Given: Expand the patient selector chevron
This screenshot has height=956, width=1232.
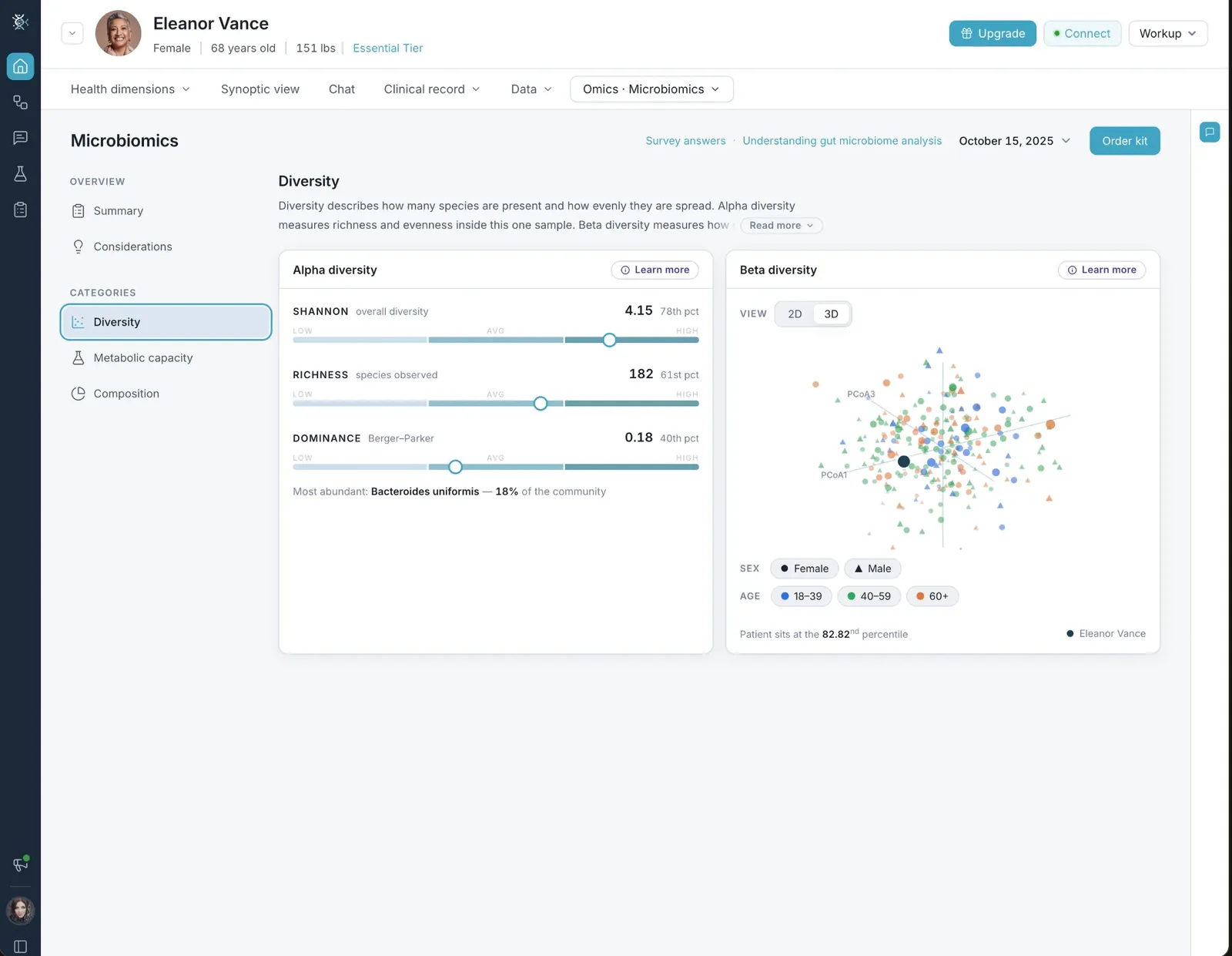Looking at the screenshot, I should point(72,33).
